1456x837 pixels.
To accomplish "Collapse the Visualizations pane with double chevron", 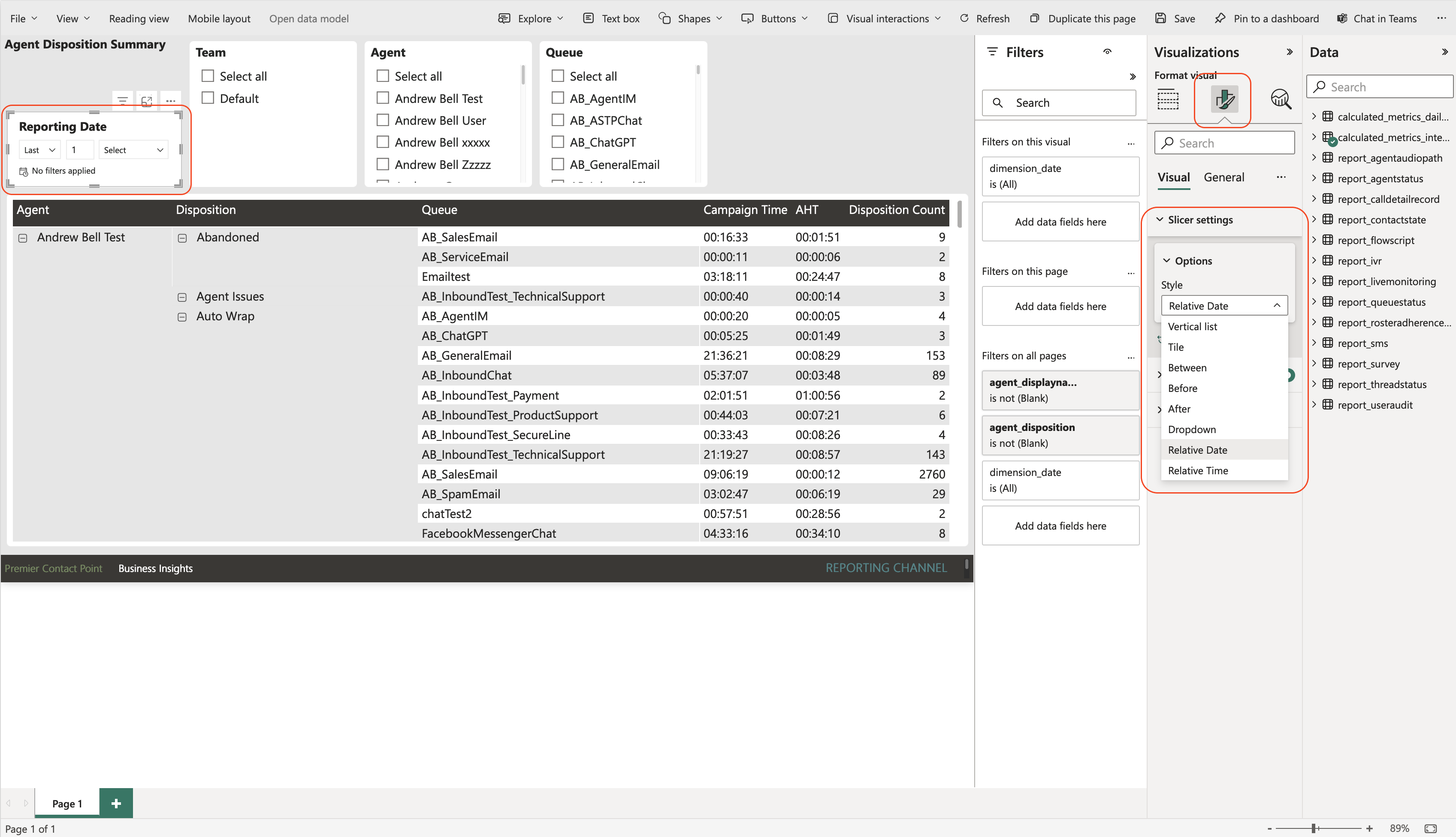I will (1290, 52).
